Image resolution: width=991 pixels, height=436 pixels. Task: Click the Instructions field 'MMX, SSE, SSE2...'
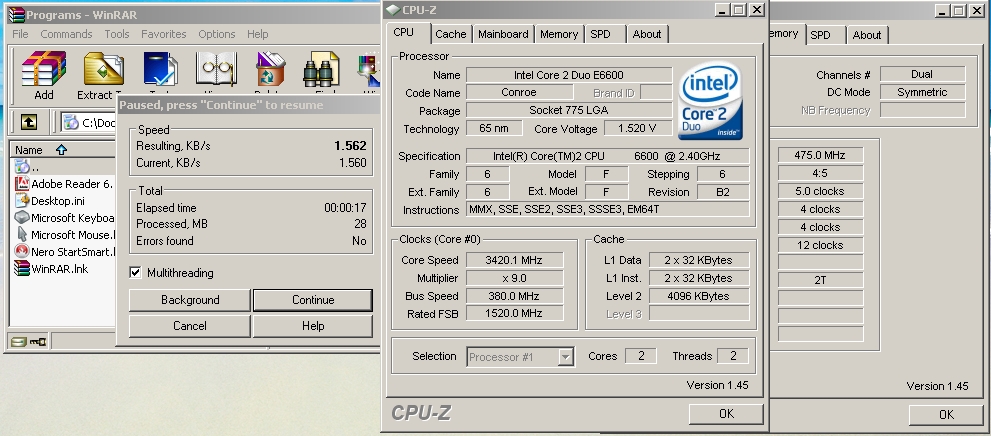point(608,209)
